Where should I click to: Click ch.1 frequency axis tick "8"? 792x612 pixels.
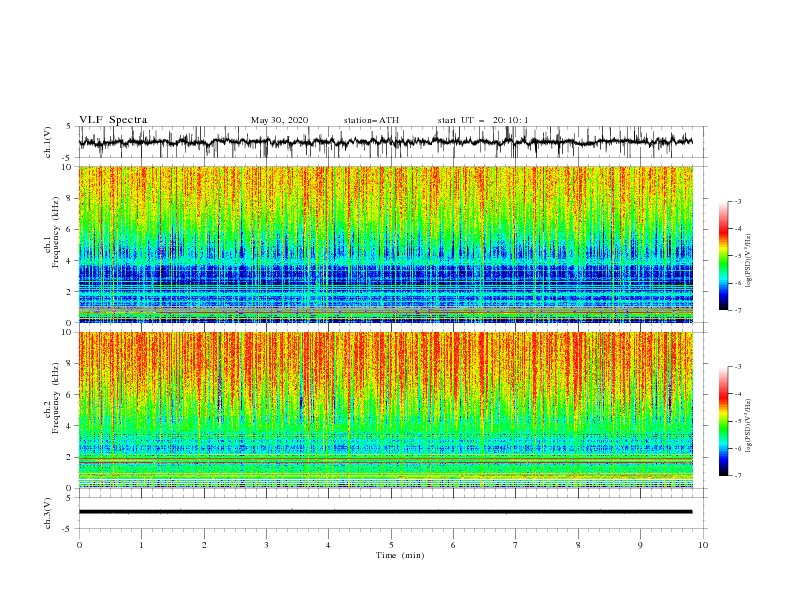(70, 198)
